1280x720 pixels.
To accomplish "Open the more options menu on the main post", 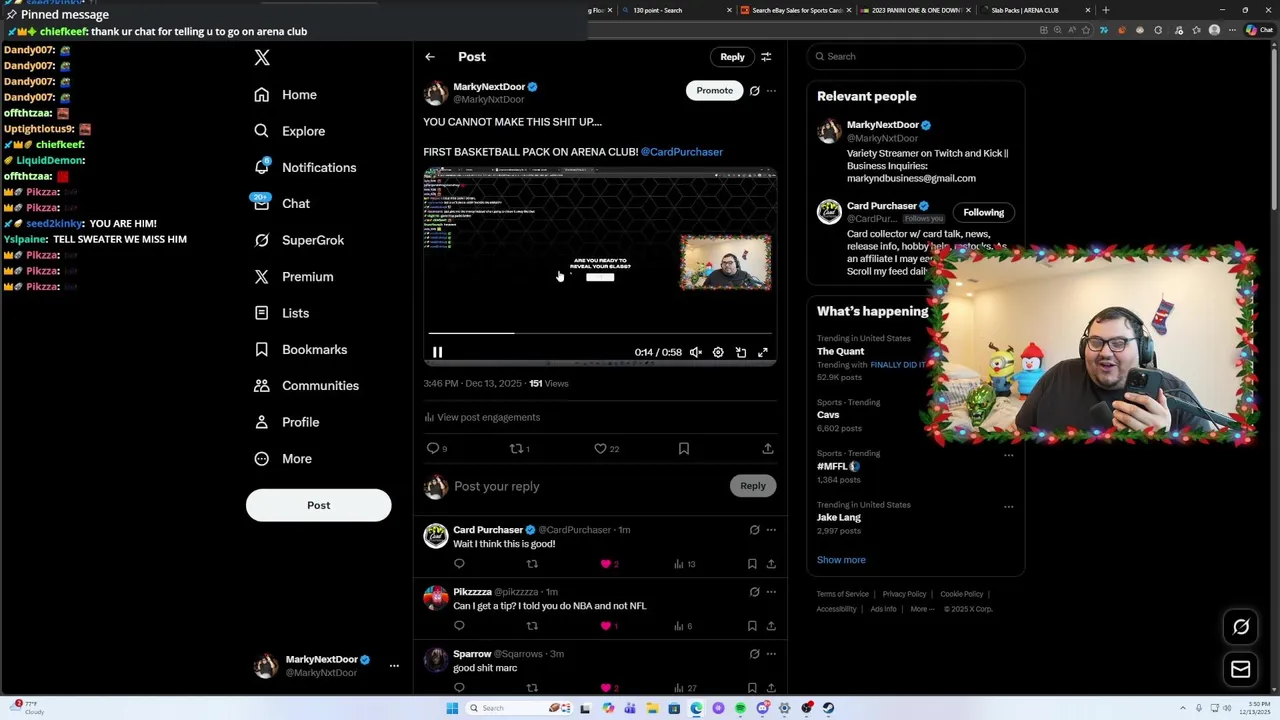I will coord(771,91).
